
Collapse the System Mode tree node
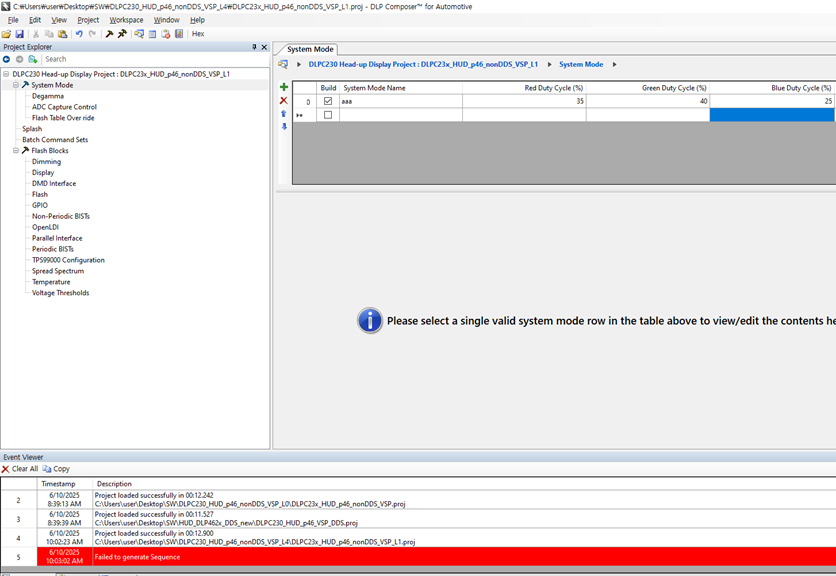click(x=16, y=85)
